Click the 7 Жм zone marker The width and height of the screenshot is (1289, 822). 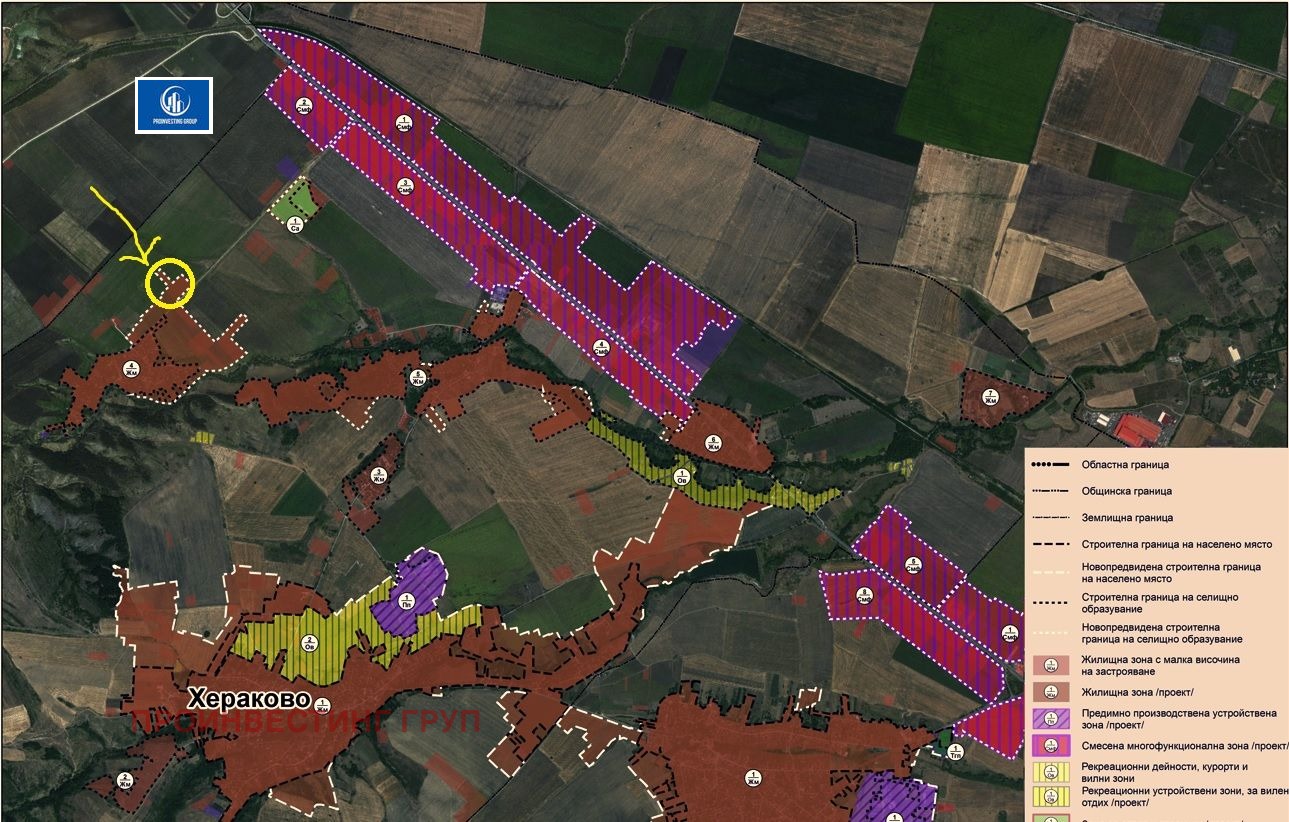point(989,396)
